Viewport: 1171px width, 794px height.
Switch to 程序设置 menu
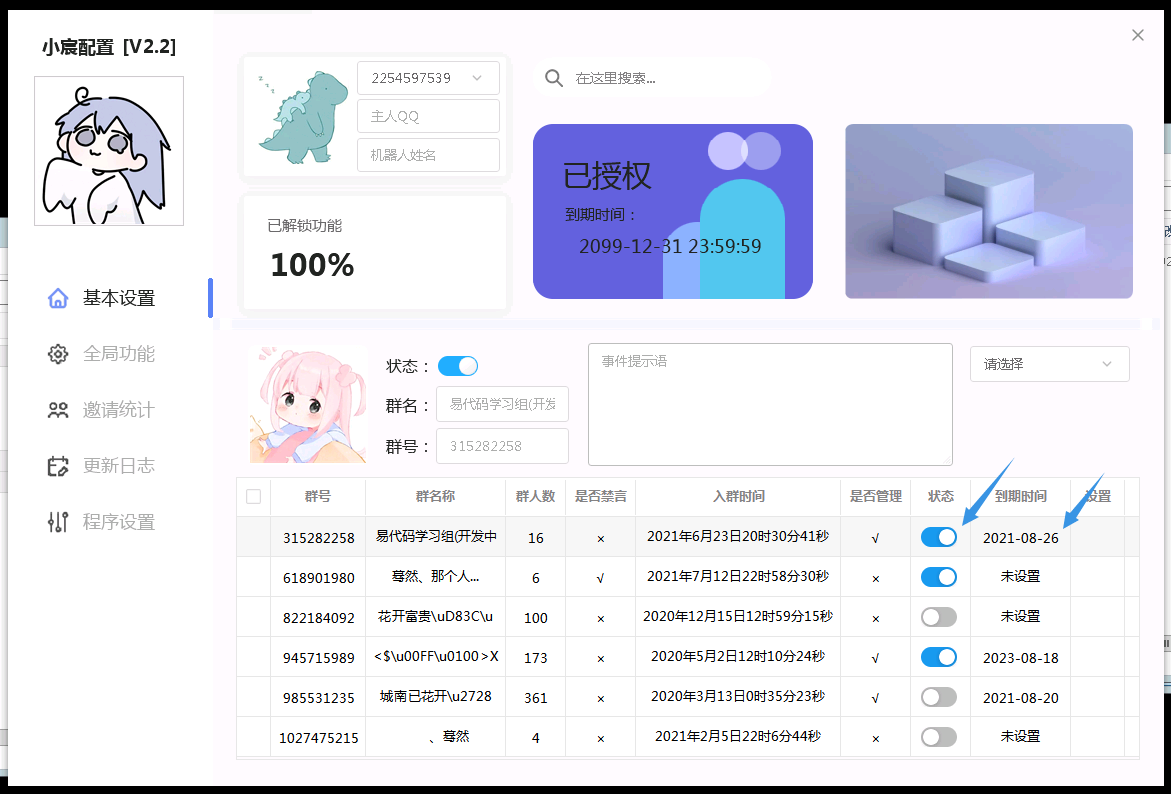point(119,522)
